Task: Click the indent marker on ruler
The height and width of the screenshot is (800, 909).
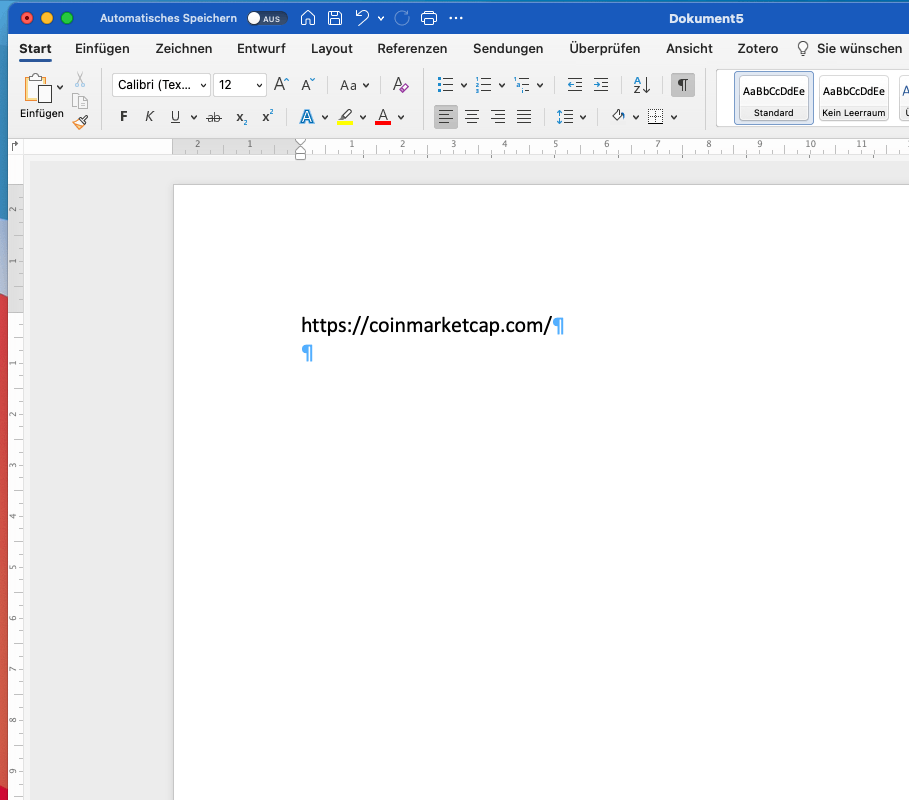Action: click(x=300, y=149)
